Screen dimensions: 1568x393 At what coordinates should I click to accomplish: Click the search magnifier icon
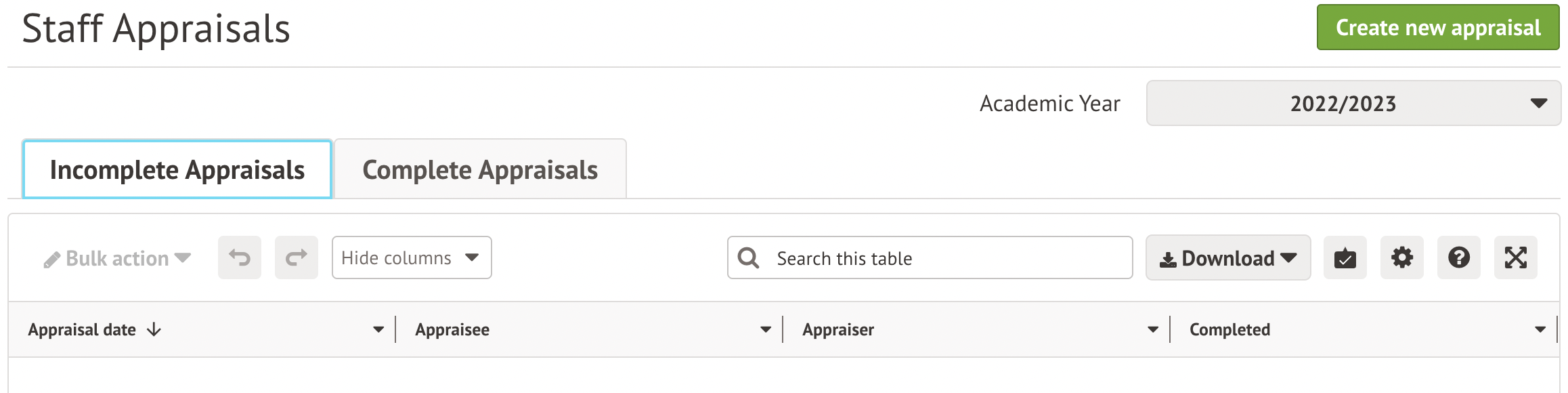coord(748,258)
